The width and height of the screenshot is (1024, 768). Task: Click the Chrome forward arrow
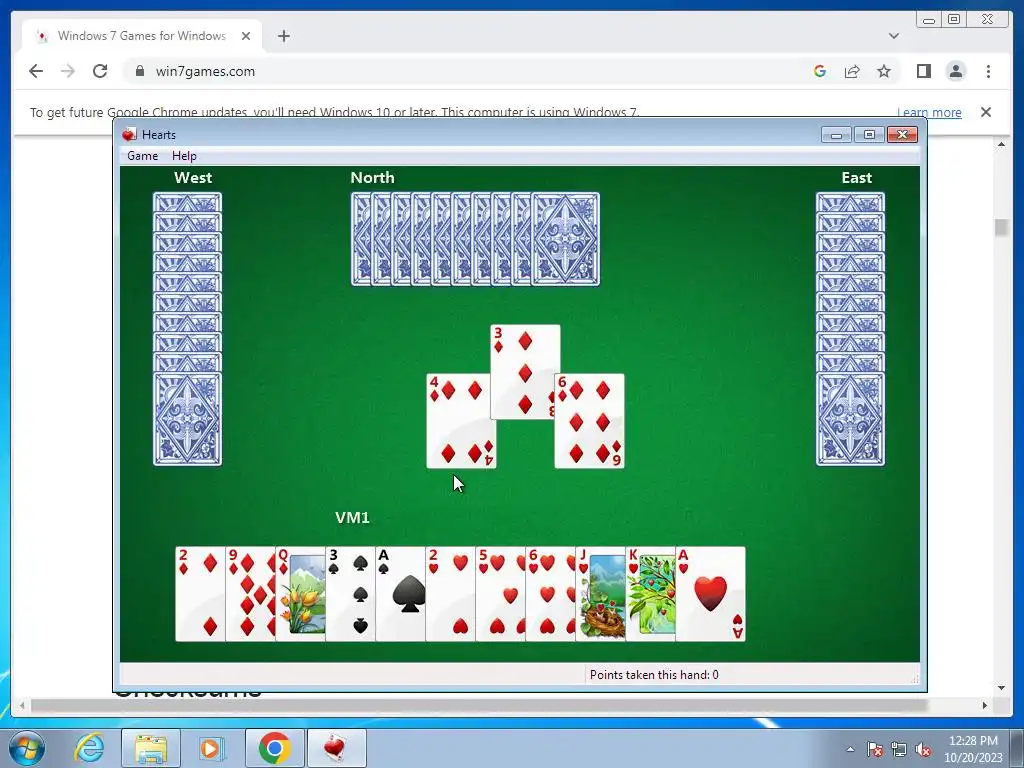[68, 71]
